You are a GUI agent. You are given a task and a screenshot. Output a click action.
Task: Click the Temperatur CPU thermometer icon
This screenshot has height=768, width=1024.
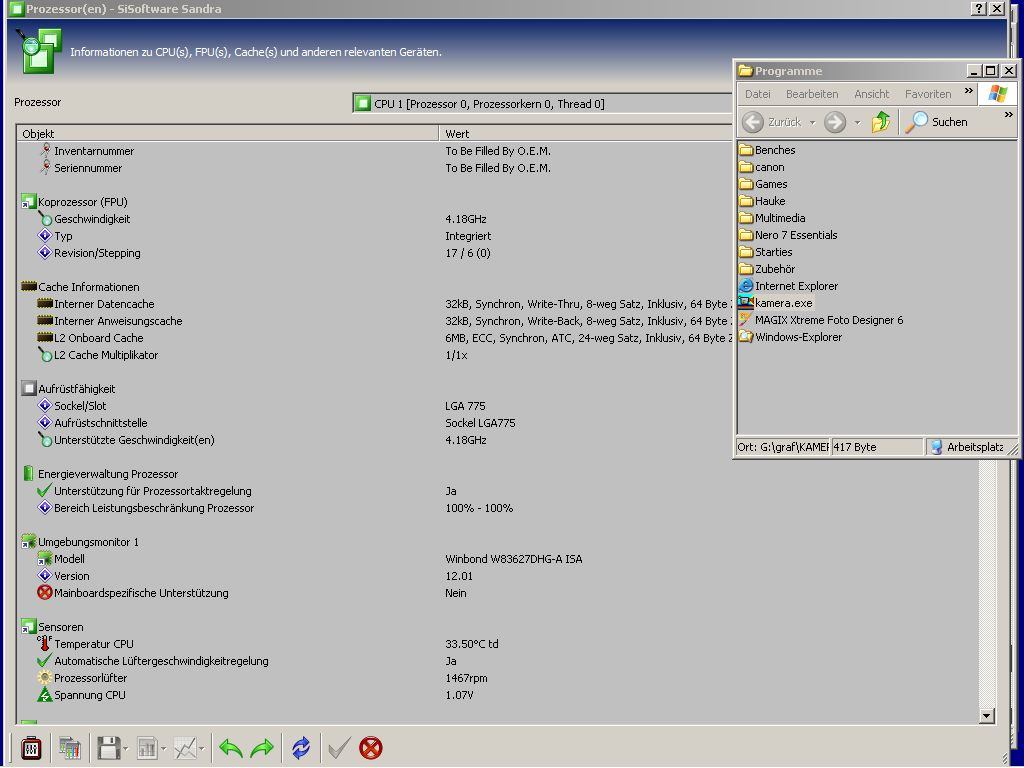point(44,643)
